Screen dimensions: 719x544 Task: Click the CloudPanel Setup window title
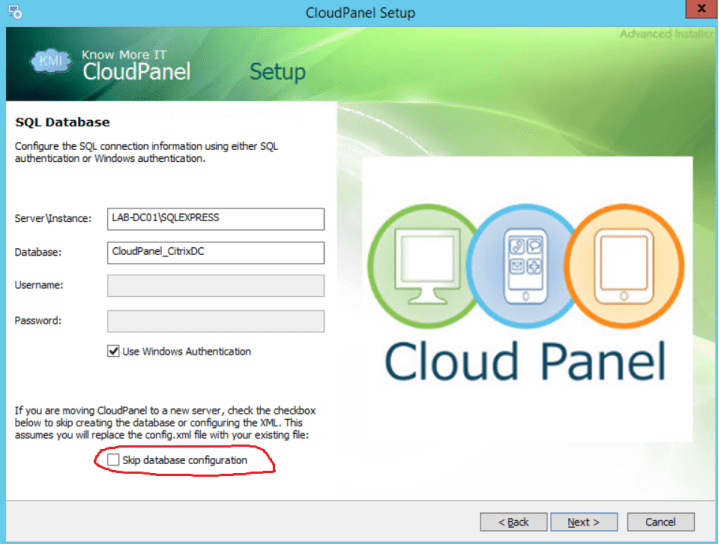360,13
